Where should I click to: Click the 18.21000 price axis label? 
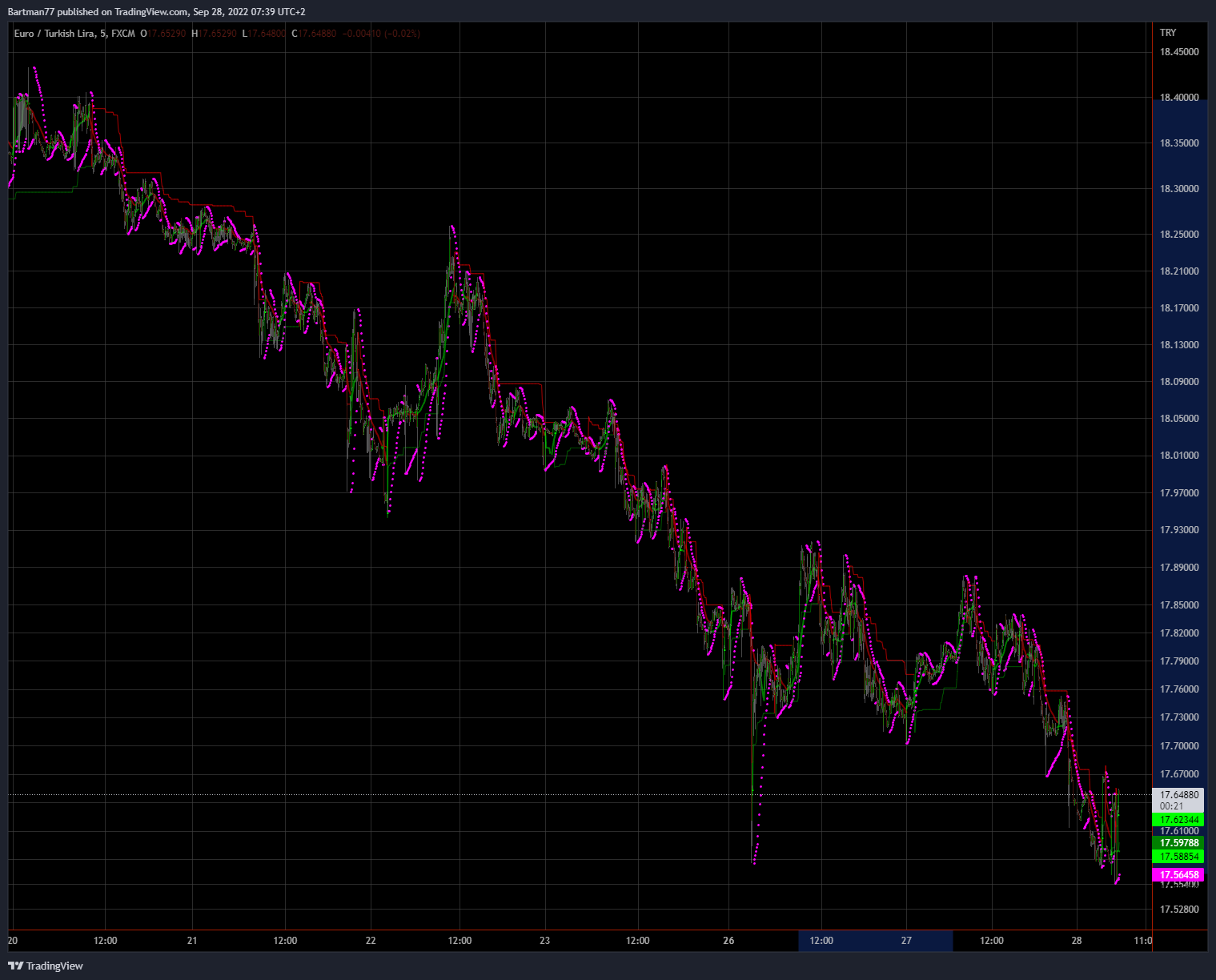pos(1179,271)
